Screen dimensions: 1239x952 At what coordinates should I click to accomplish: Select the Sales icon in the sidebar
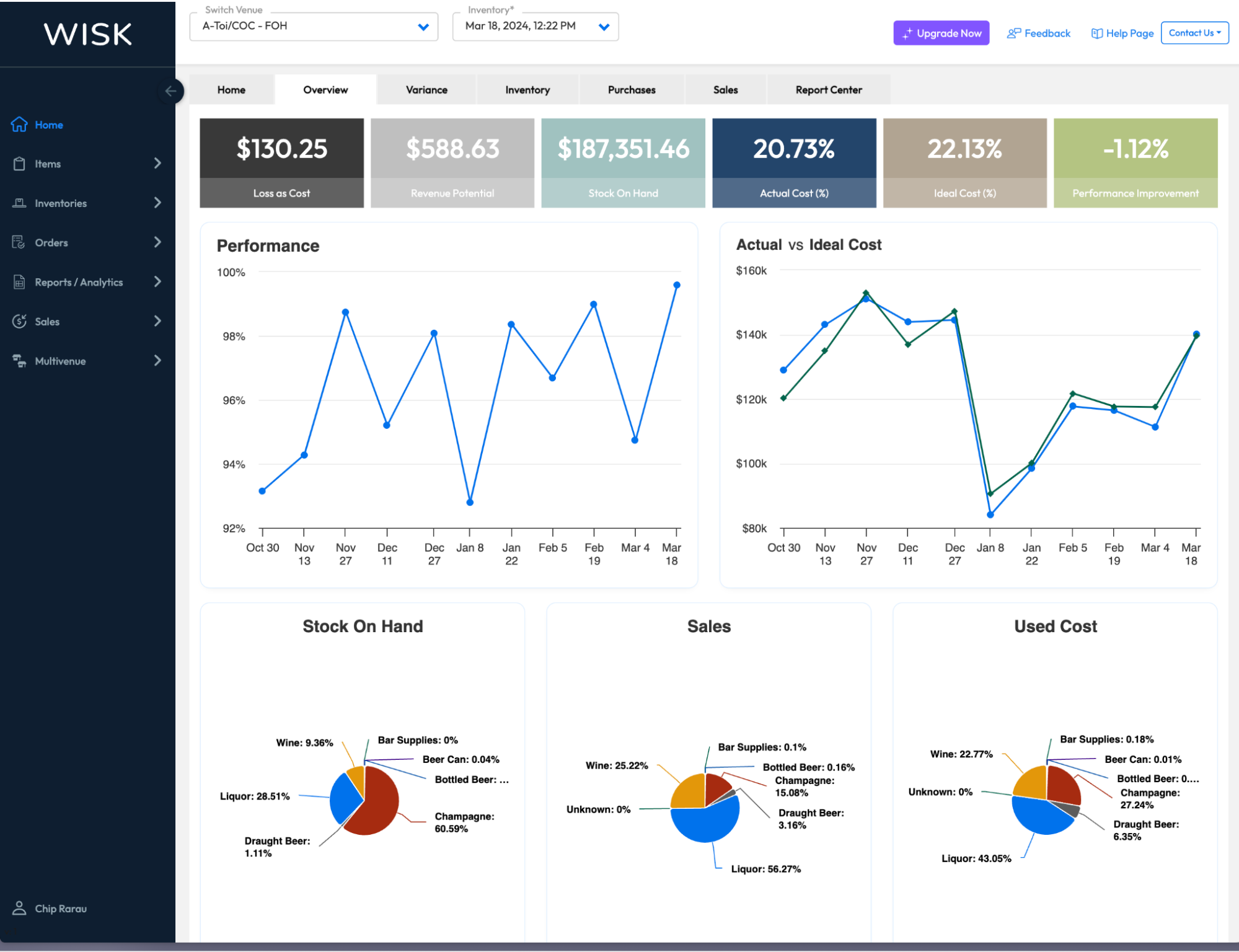pyautogui.click(x=19, y=321)
